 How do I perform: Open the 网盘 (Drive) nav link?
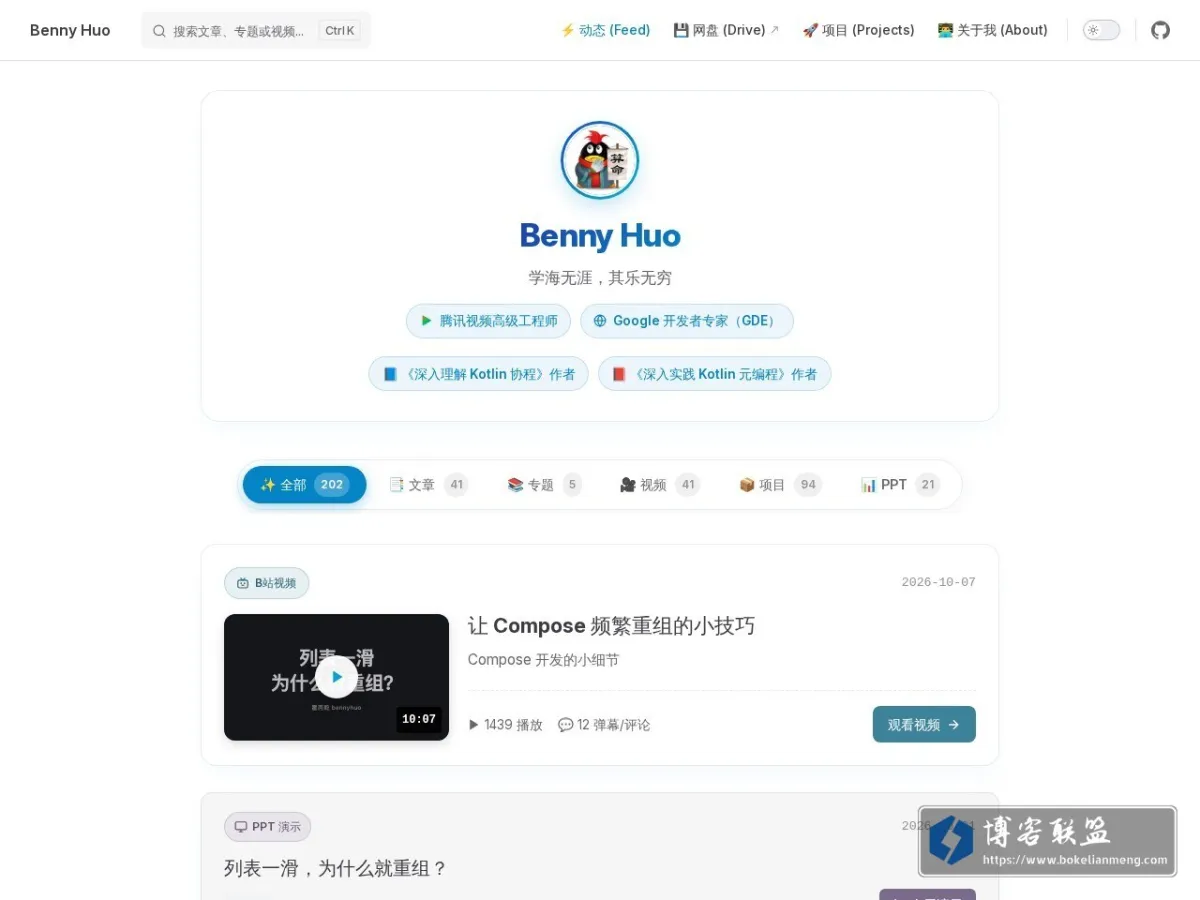726,30
